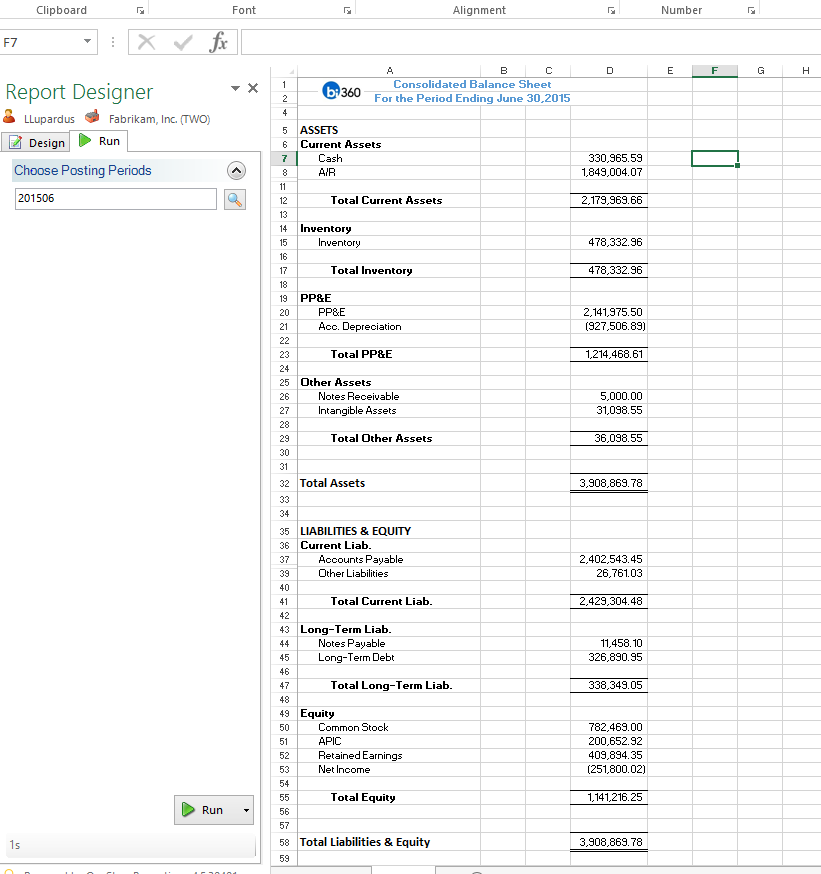Select column A header

(389, 71)
